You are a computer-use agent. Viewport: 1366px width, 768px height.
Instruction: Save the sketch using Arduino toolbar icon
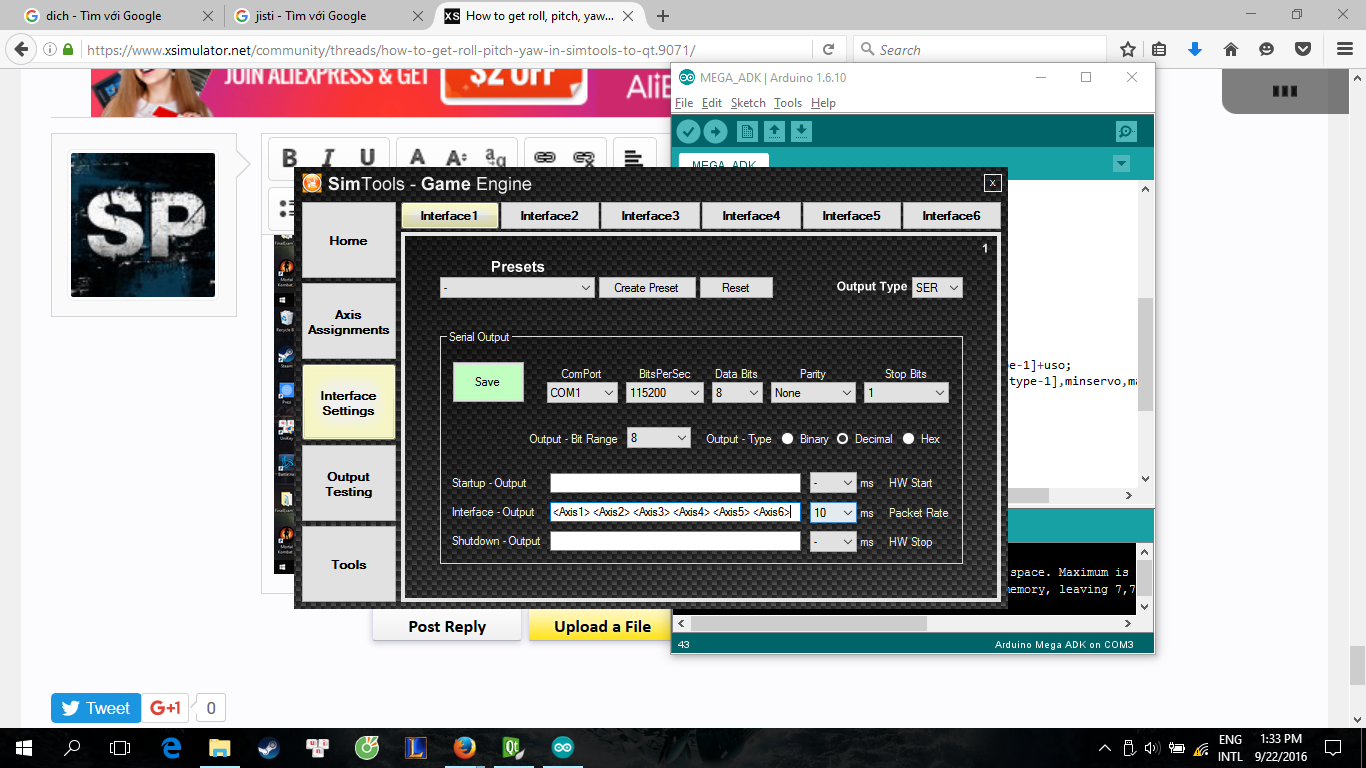tap(801, 131)
